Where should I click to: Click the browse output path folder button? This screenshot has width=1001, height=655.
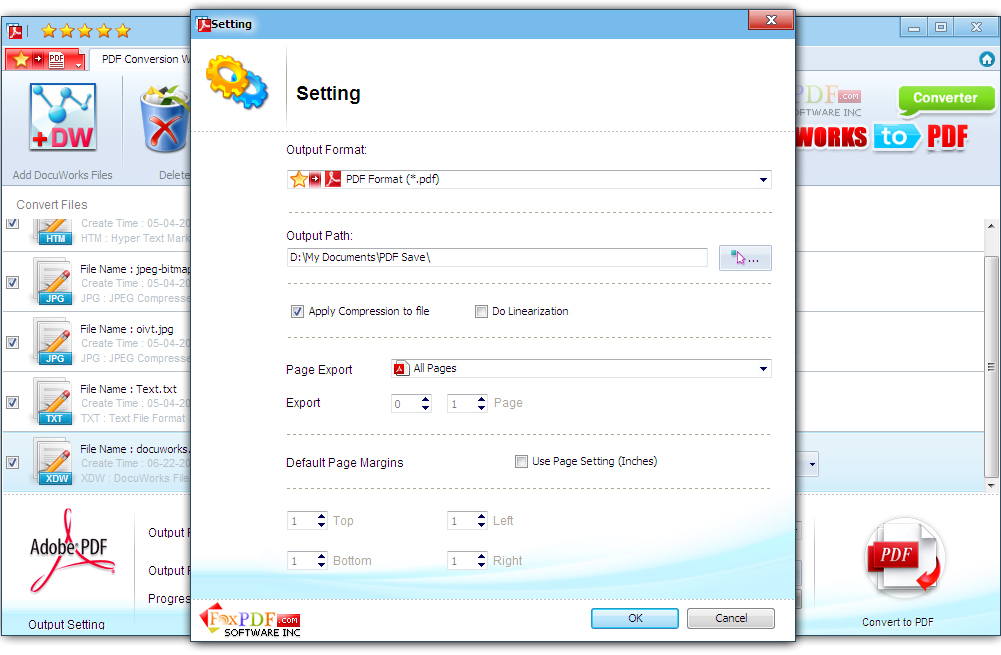pyautogui.click(x=745, y=258)
